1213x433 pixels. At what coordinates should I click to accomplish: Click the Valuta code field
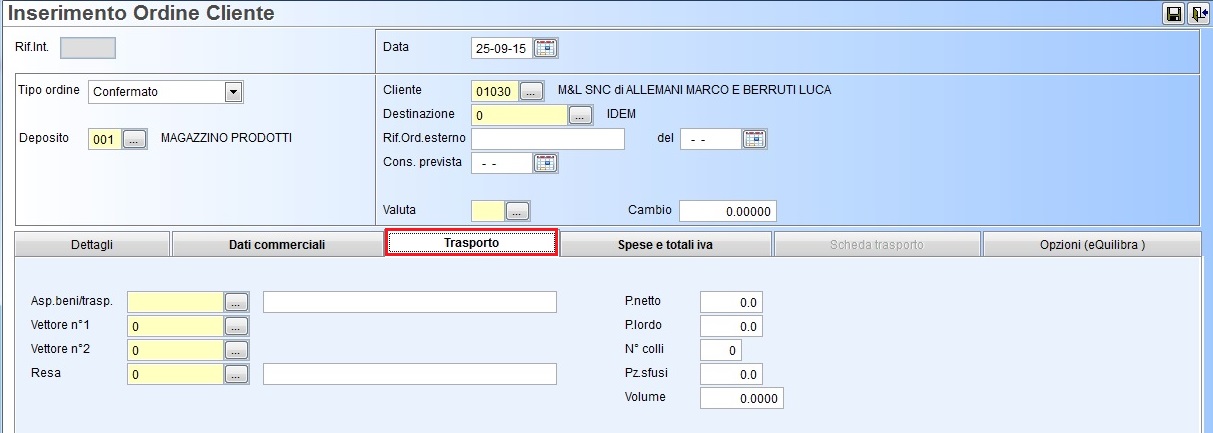[488, 211]
